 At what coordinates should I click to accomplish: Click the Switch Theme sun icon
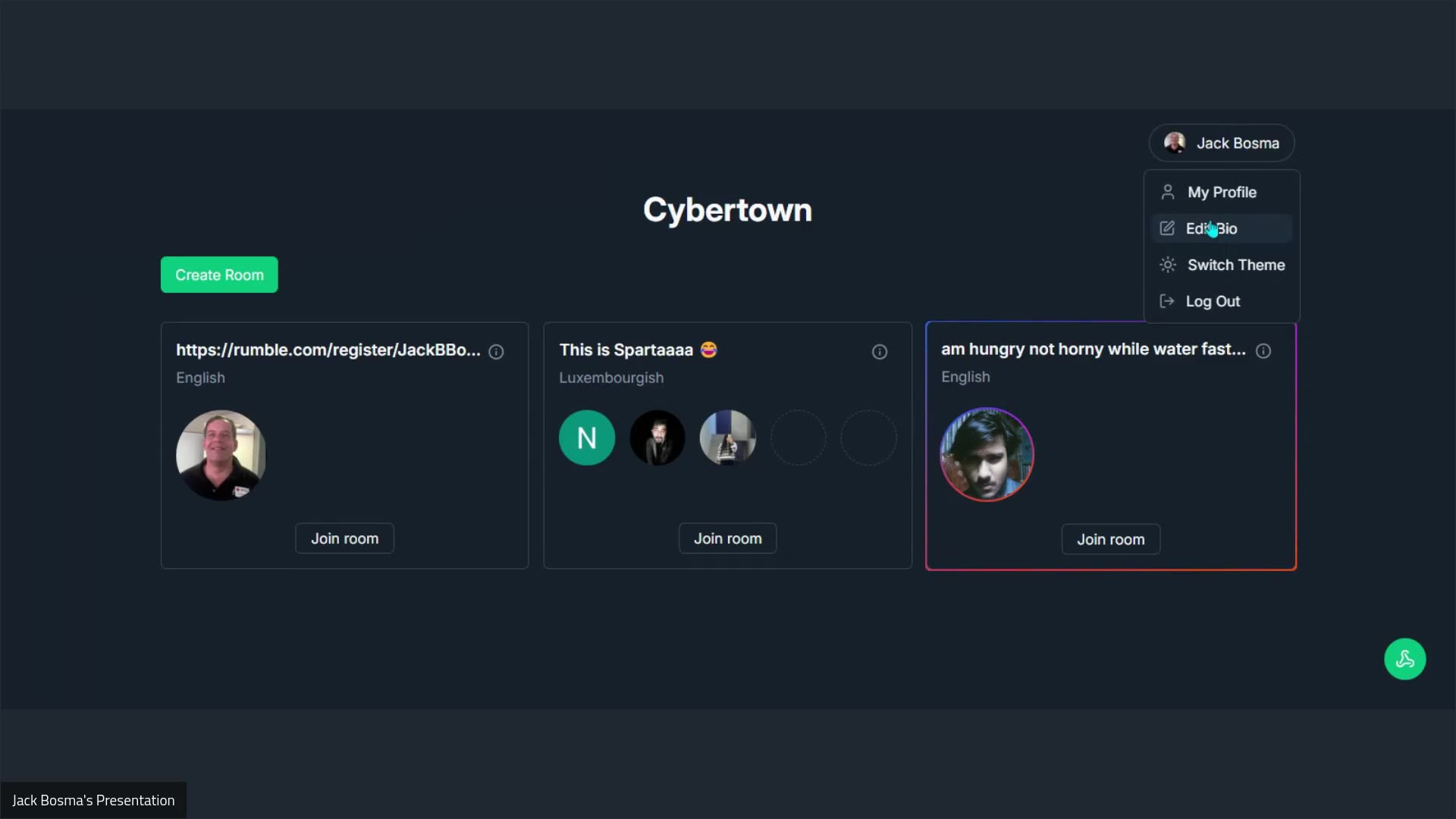[1167, 265]
